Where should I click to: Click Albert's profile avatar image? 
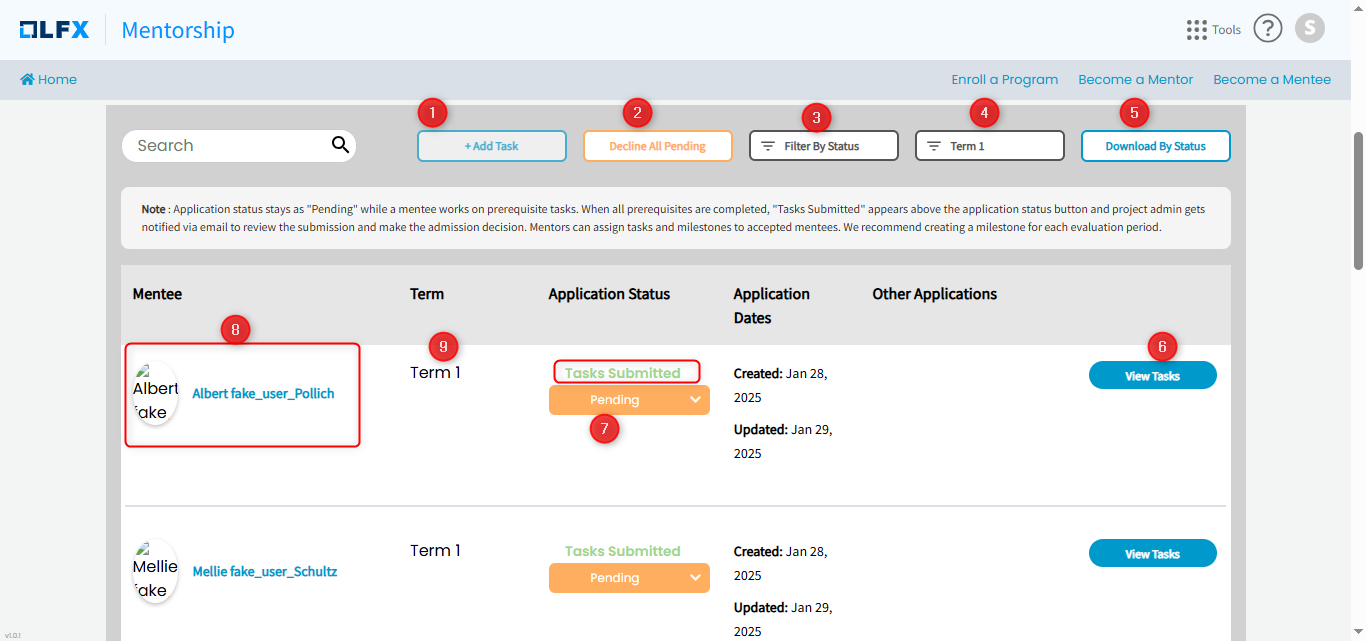click(x=155, y=393)
